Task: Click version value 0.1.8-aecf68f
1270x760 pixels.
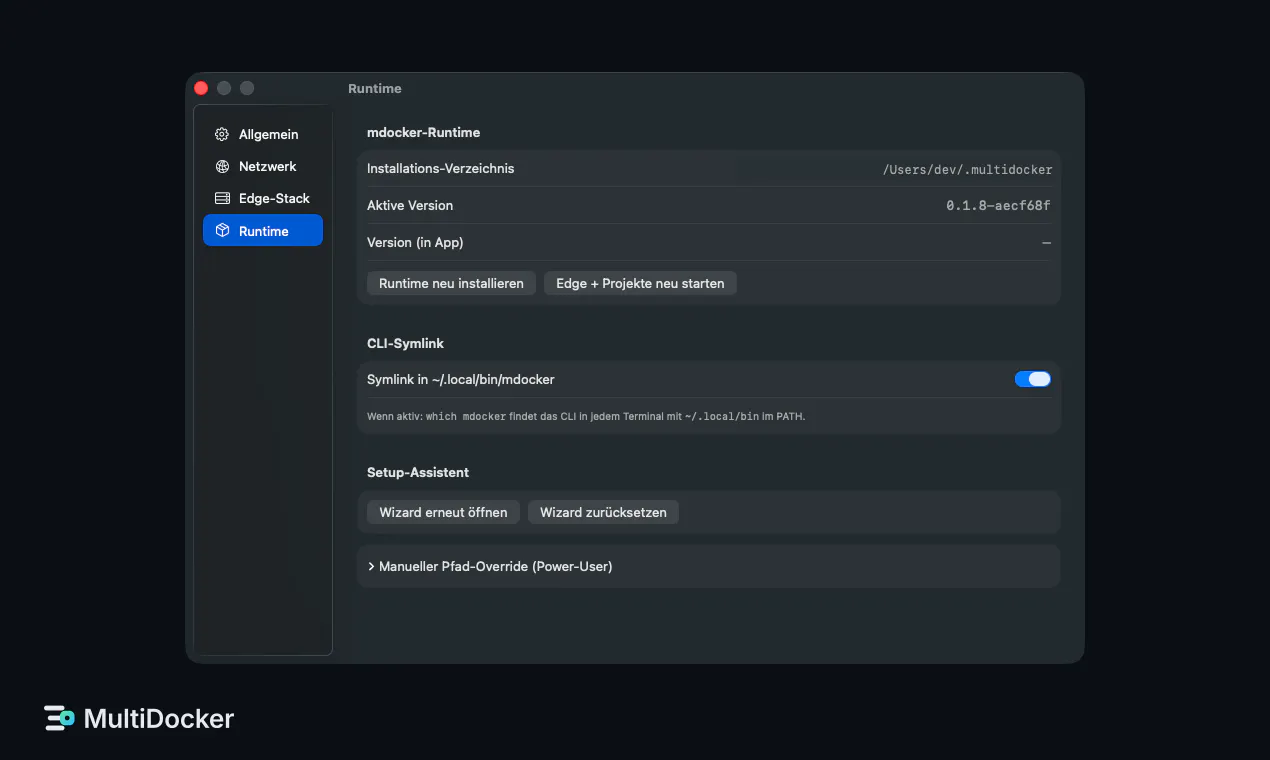Action: tap(998, 206)
